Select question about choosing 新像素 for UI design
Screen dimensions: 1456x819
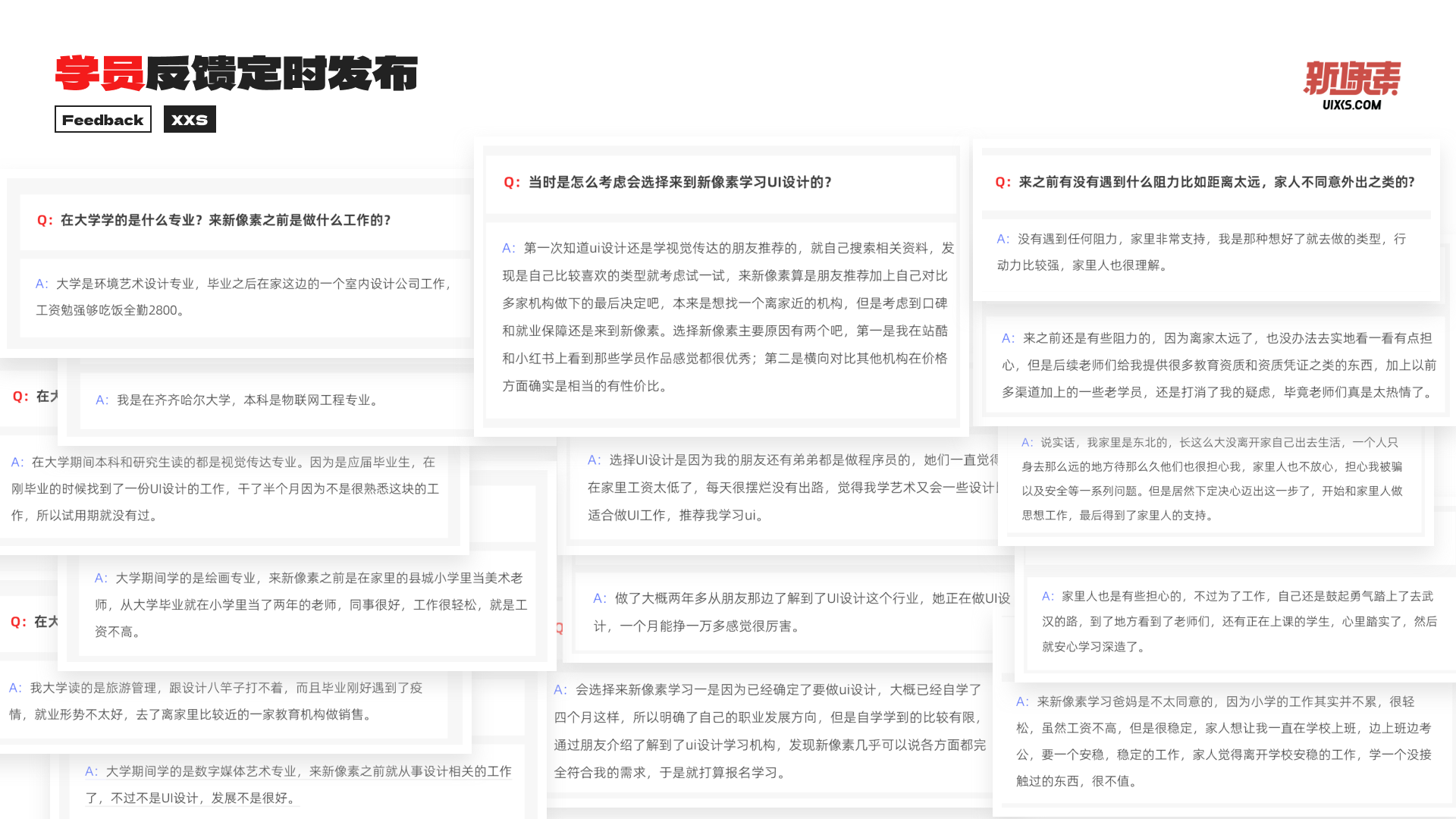coord(667,182)
